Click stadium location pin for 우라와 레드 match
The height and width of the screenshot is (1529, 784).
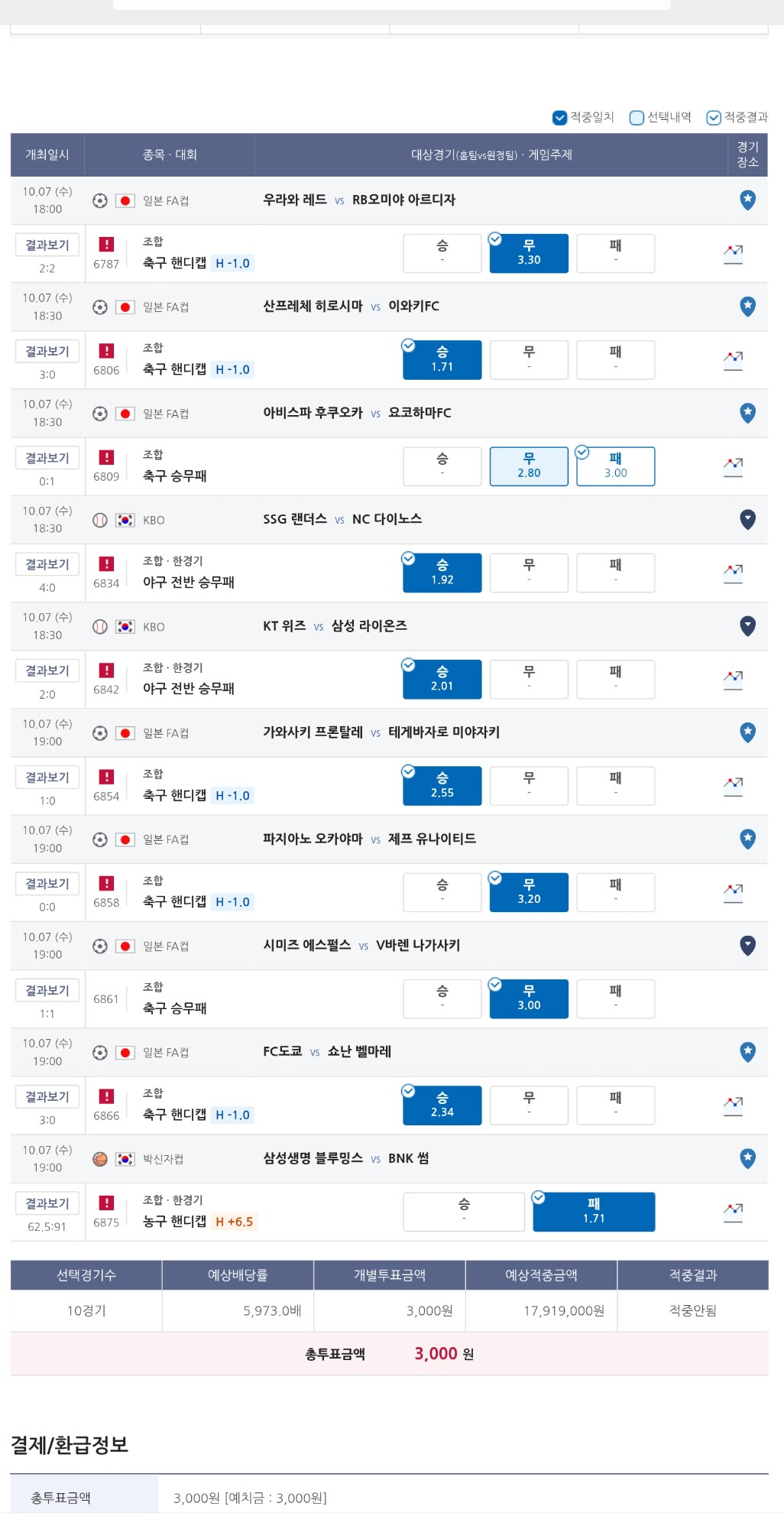[747, 200]
